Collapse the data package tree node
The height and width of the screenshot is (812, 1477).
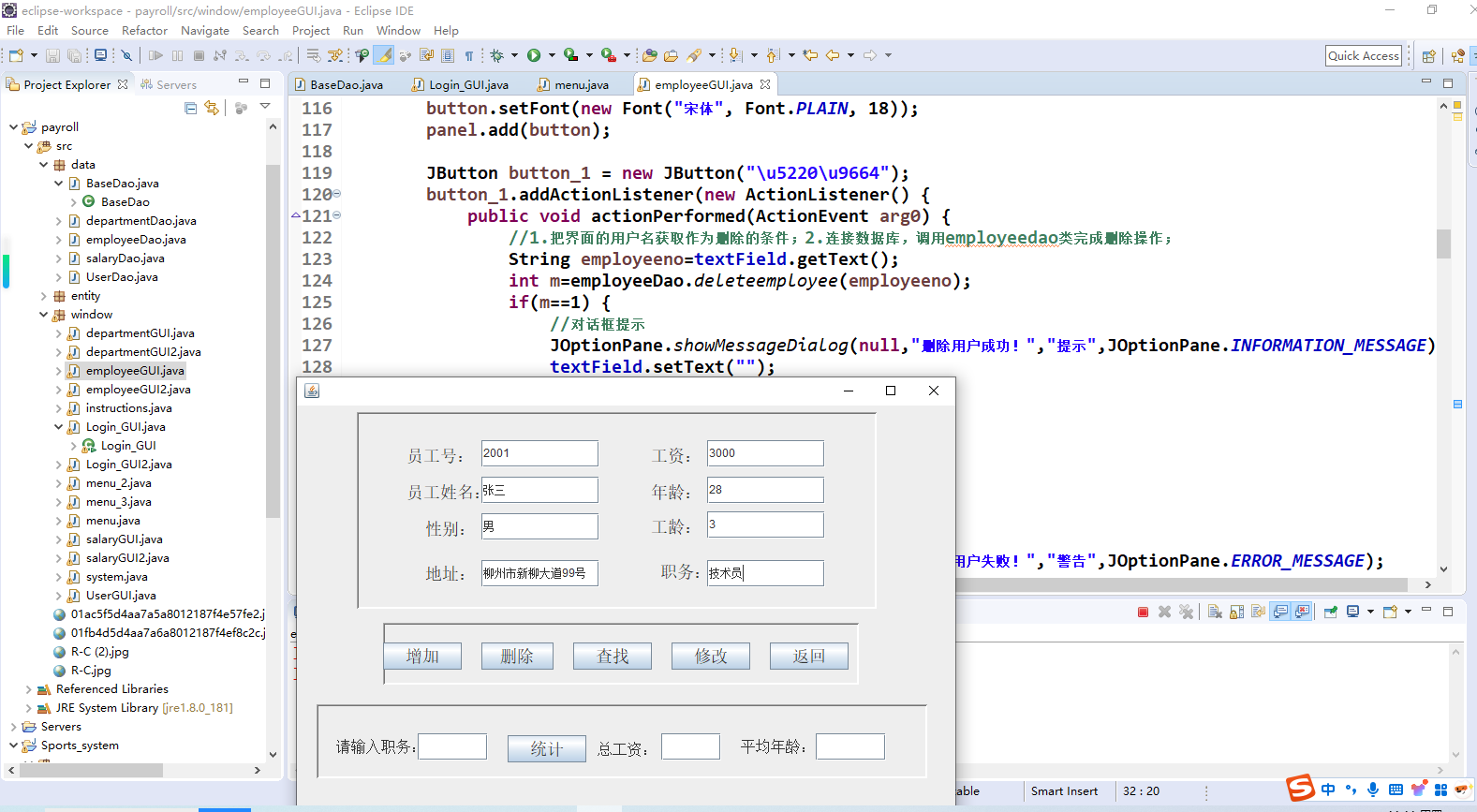44,165
